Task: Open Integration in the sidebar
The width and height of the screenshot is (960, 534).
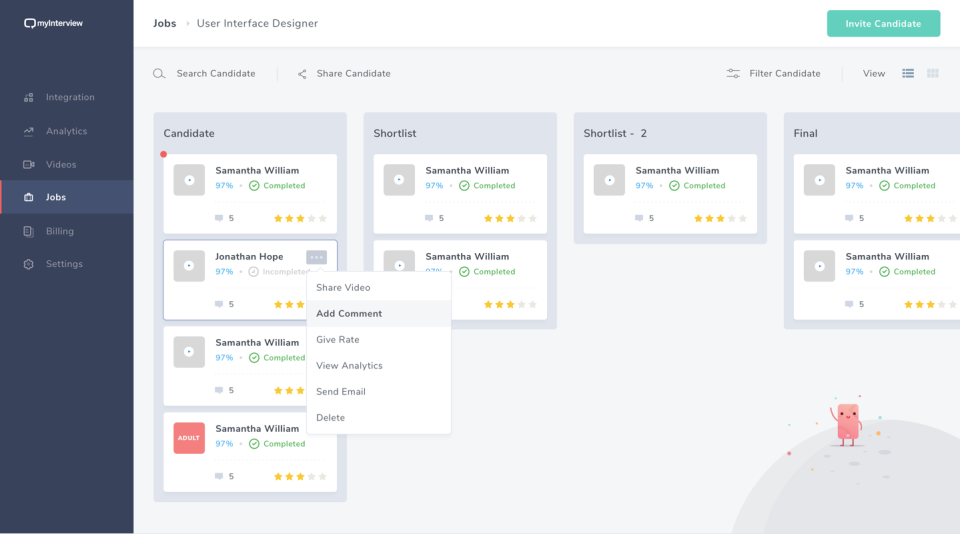Action: 69,98
